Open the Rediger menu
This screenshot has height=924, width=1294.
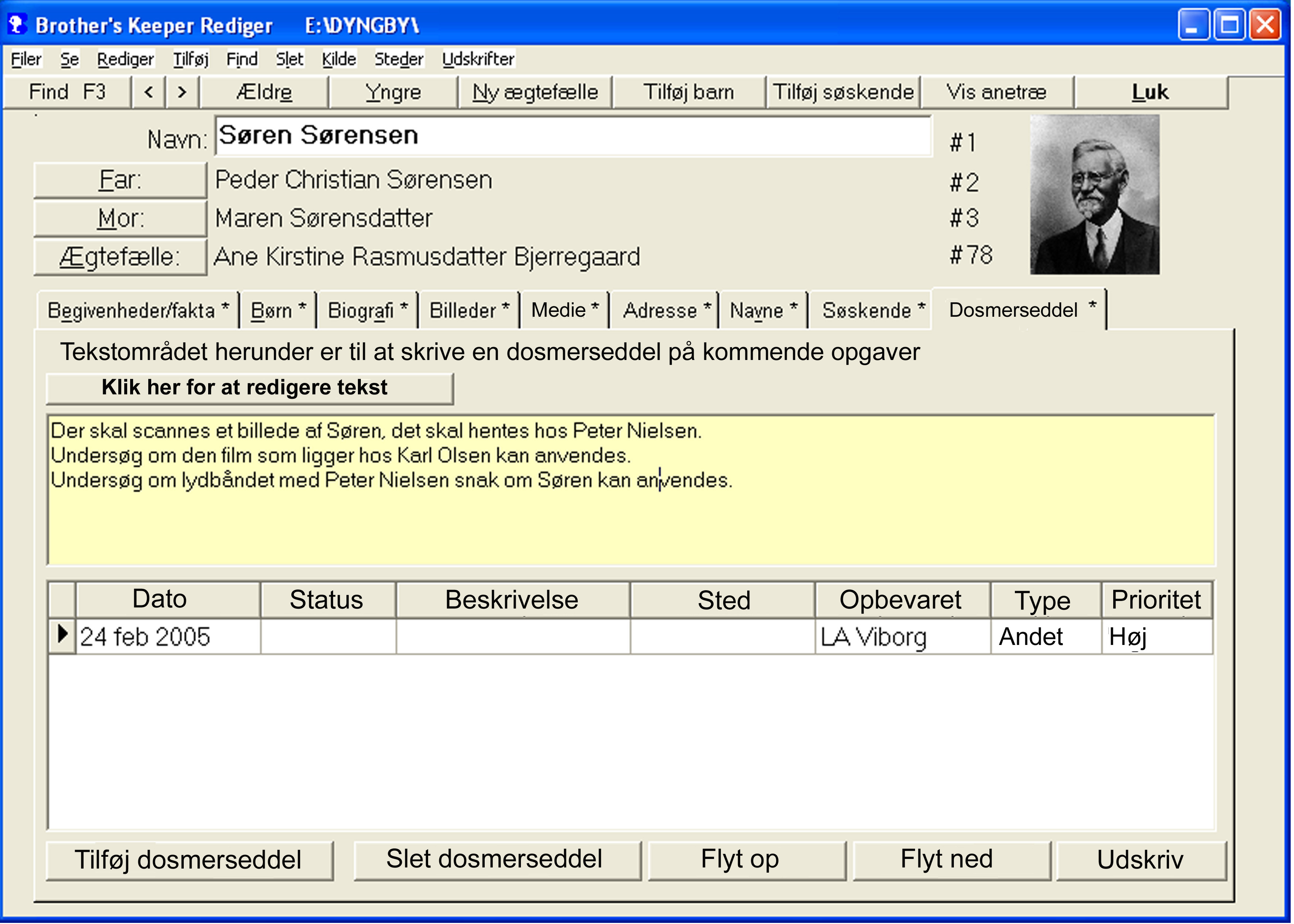click(x=125, y=59)
